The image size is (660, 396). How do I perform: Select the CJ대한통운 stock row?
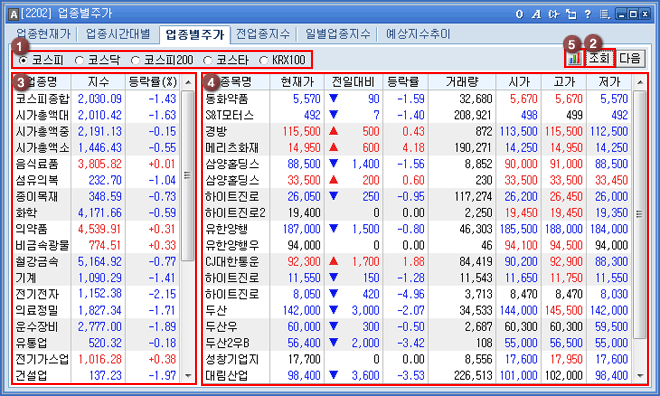point(418,261)
